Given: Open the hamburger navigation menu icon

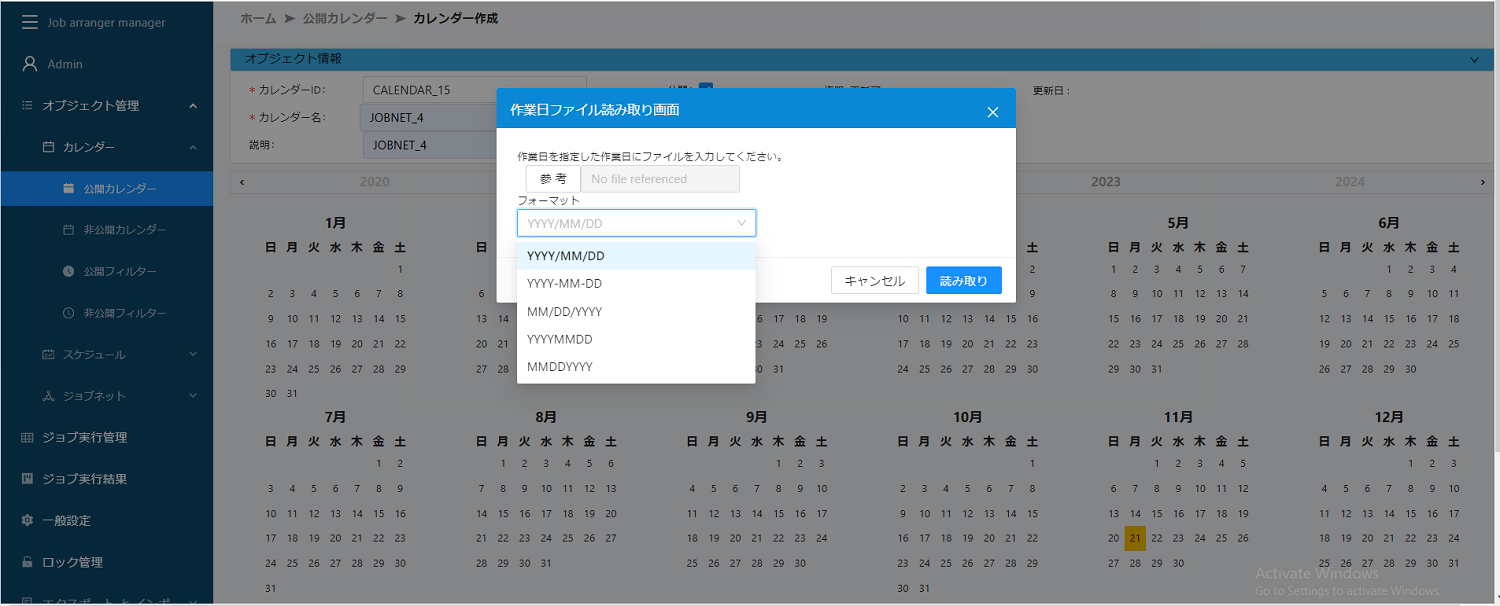Looking at the screenshot, I should (28, 21).
